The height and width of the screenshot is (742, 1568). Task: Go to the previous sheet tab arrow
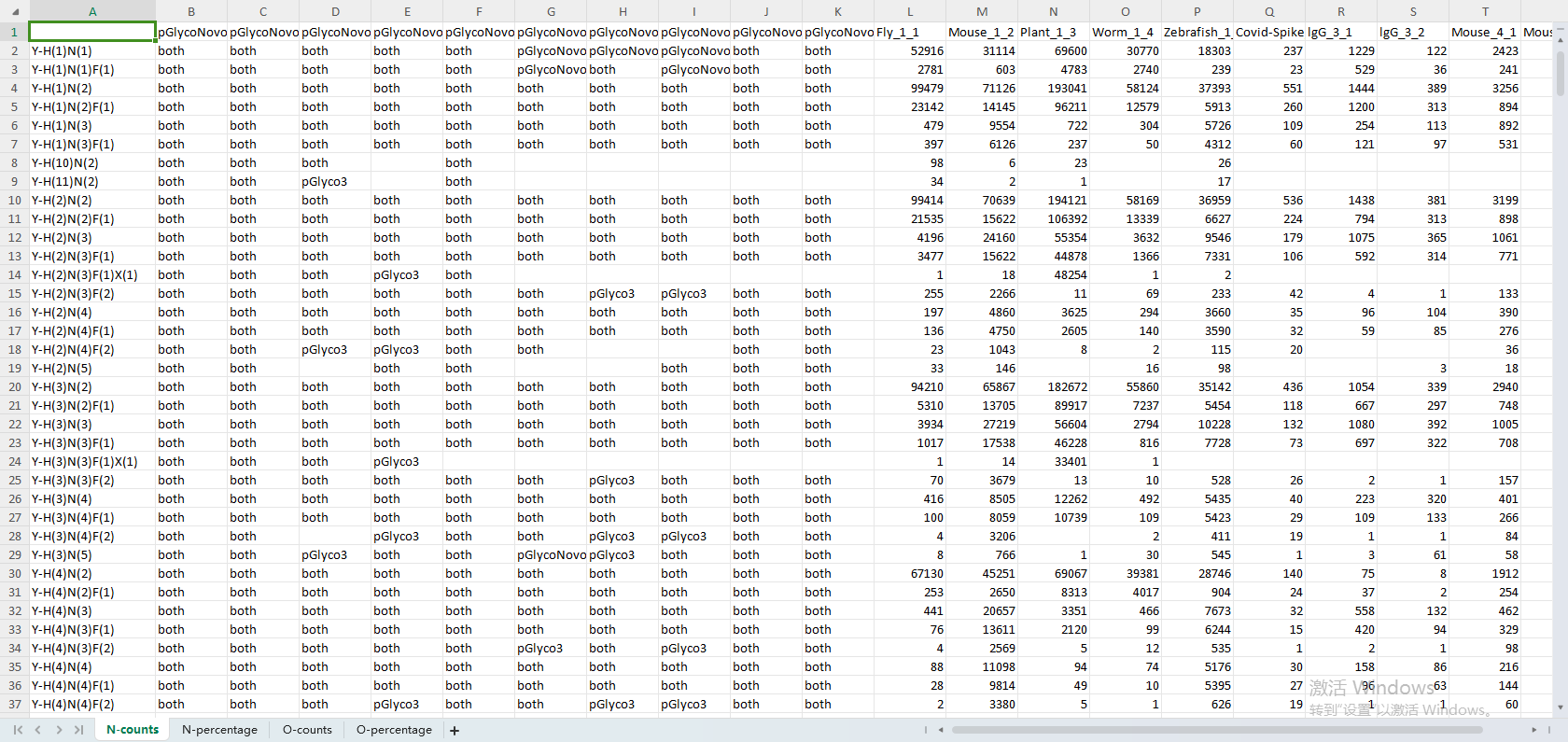pos(38,730)
